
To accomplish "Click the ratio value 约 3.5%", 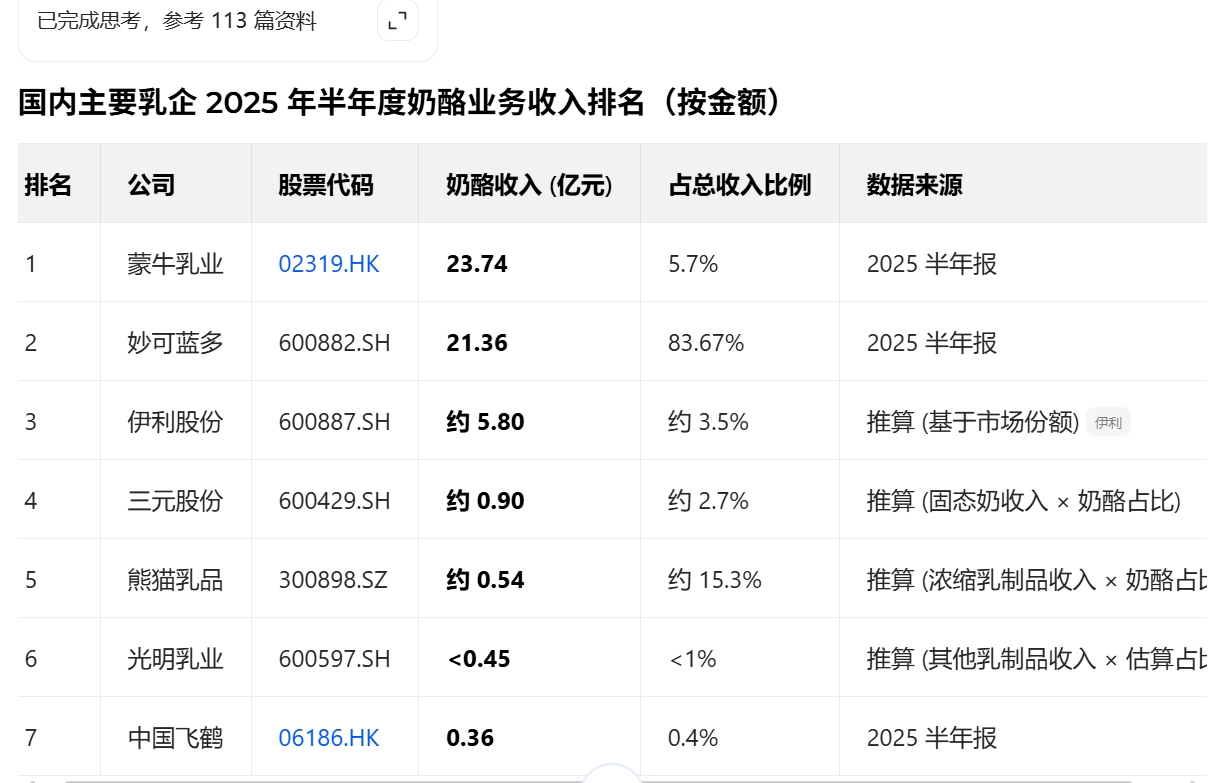I will pyautogui.click(x=708, y=422).
